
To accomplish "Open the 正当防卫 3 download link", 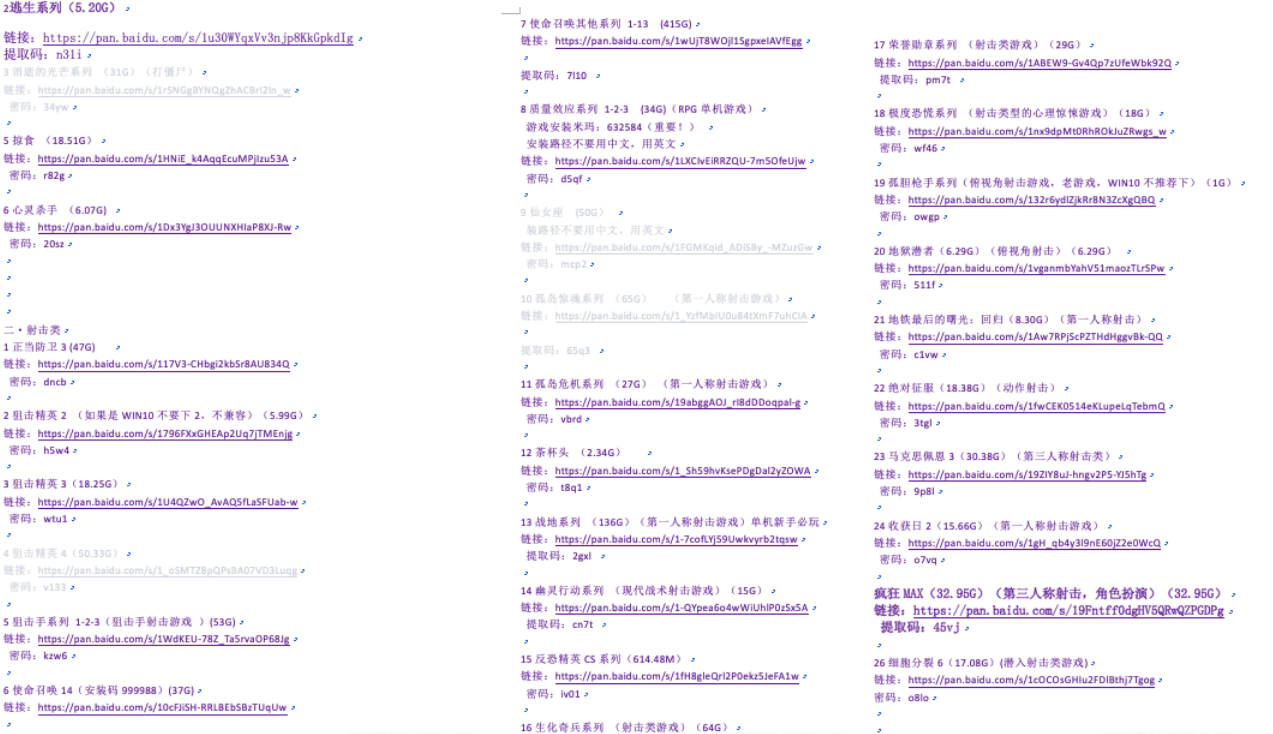I will 164,364.
